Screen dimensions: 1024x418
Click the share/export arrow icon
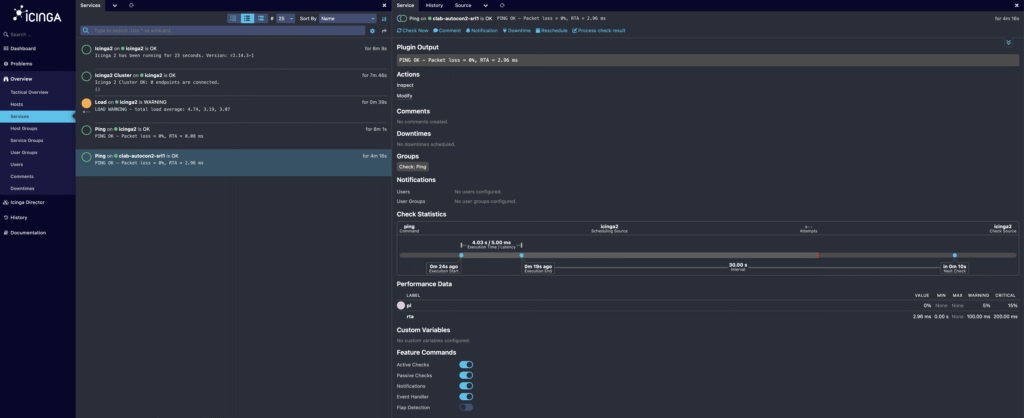click(x=385, y=31)
